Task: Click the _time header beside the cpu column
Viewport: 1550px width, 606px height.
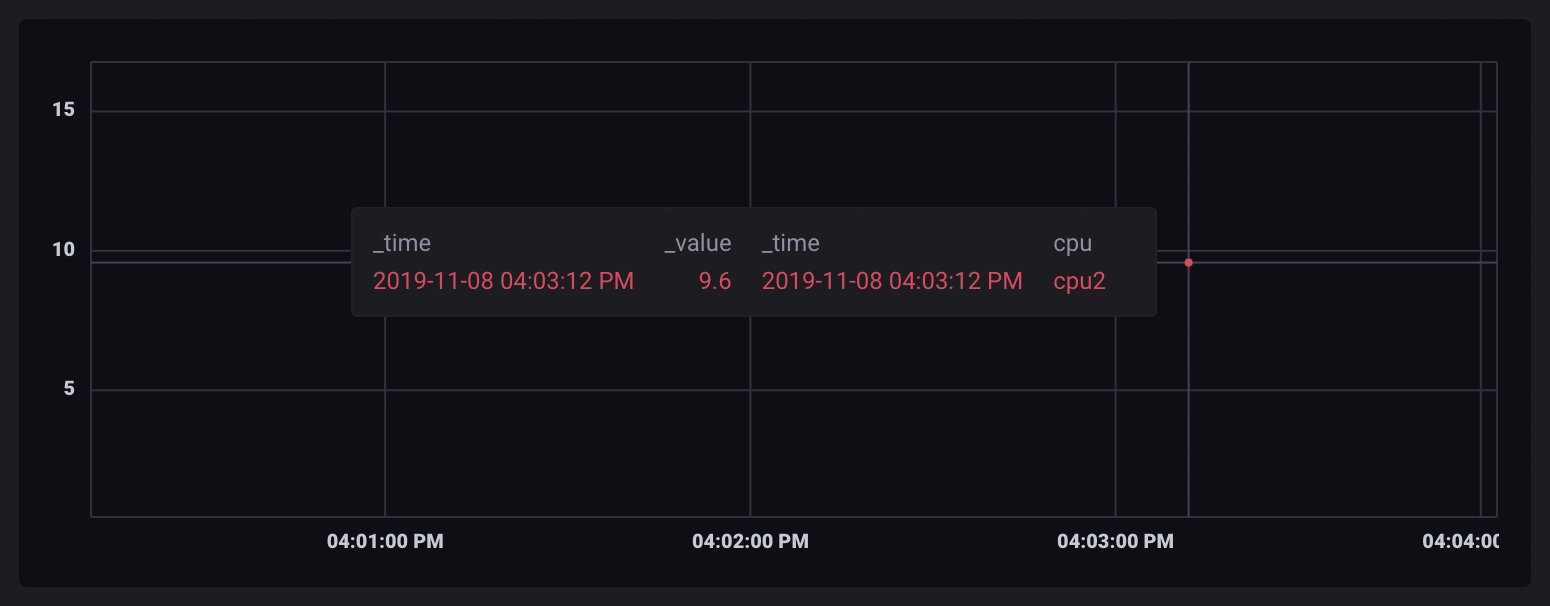Action: 790,243
